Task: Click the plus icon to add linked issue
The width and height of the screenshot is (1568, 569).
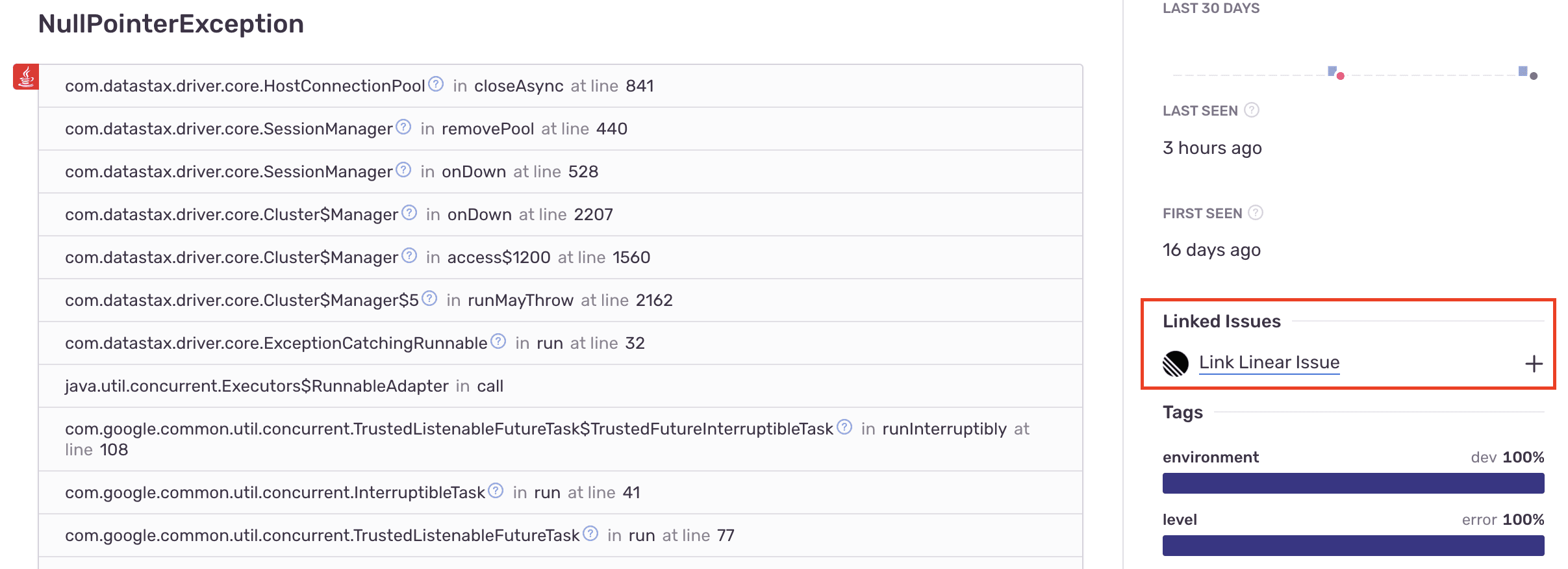Action: pyautogui.click(x=1534, y=364)
